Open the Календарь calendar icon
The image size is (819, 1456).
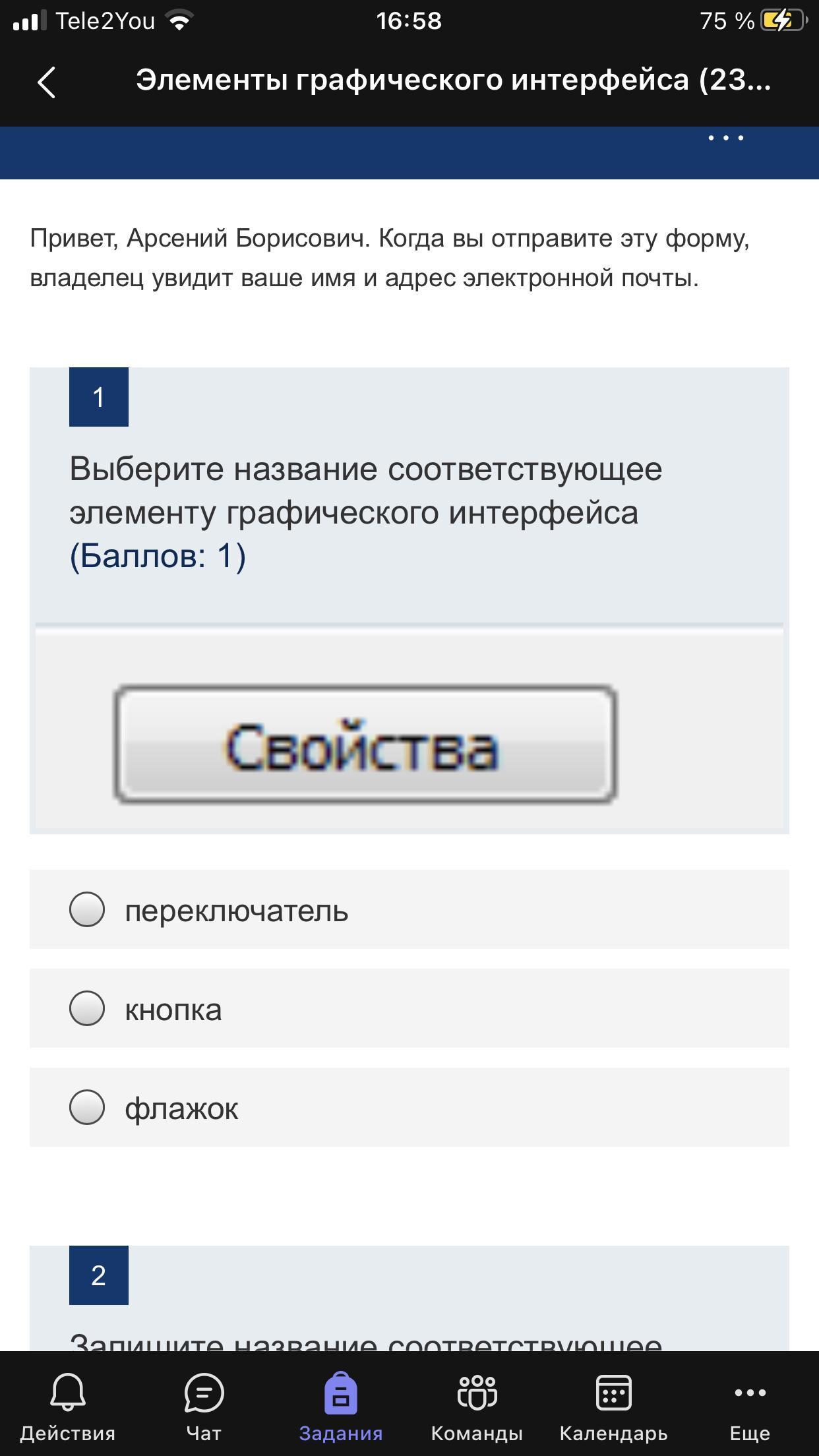[613, 1392]
